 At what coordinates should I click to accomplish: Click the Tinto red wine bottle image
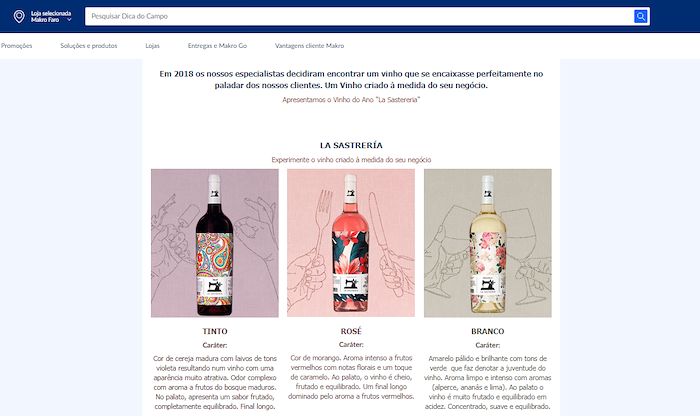click(215, 243)
